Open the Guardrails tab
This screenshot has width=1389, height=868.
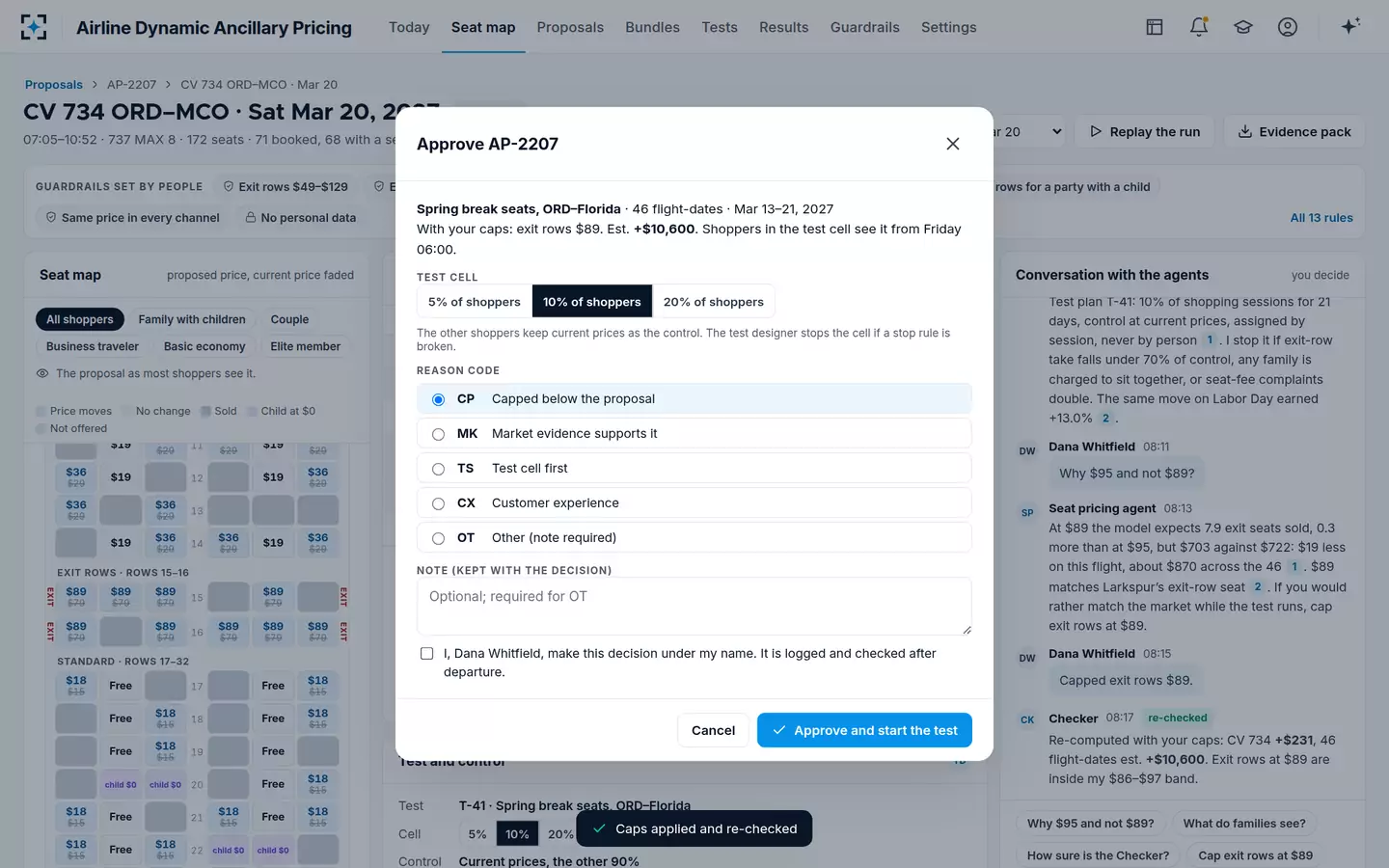click(865, 27)
